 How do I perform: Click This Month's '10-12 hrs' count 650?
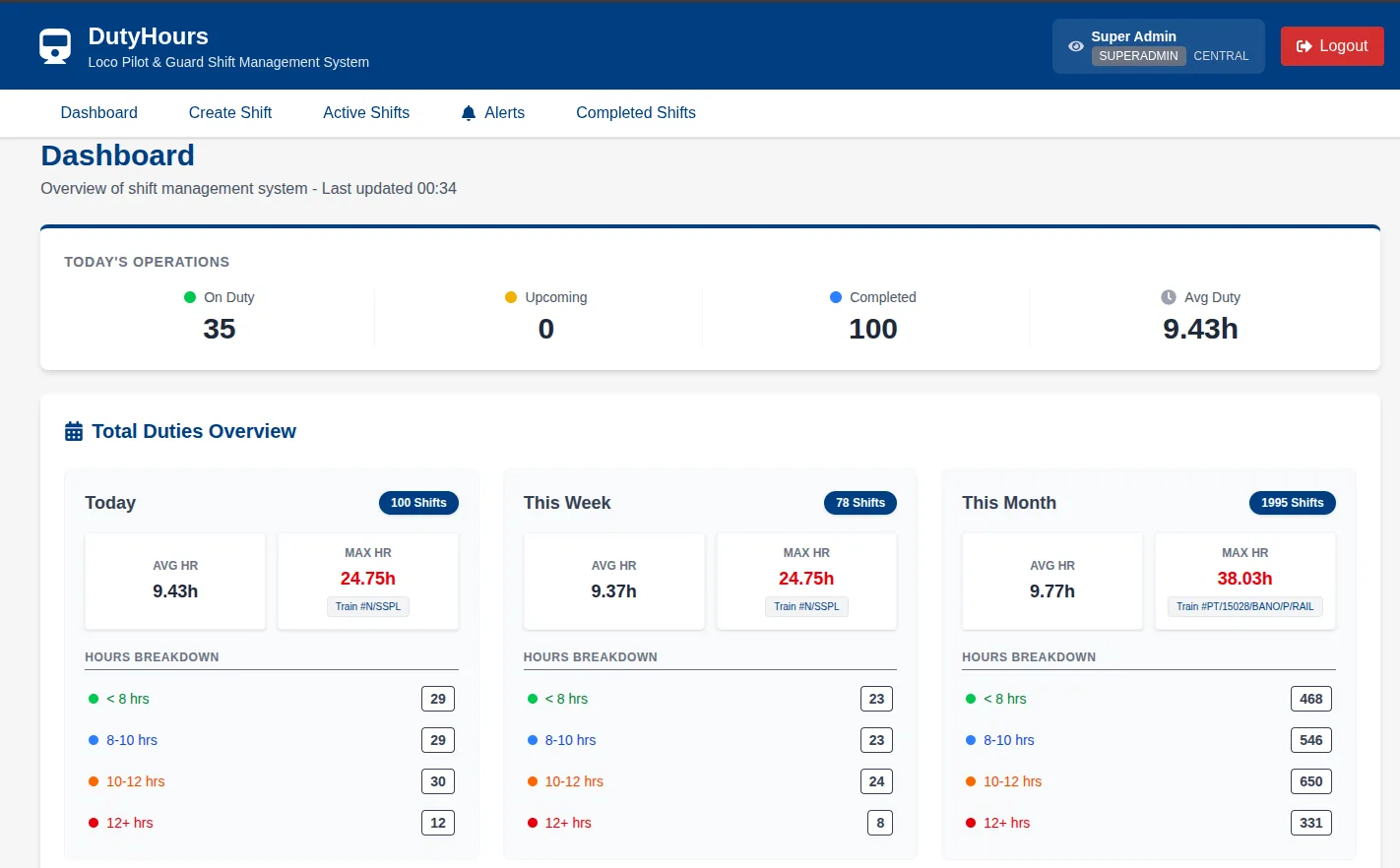pos(1310,781)
